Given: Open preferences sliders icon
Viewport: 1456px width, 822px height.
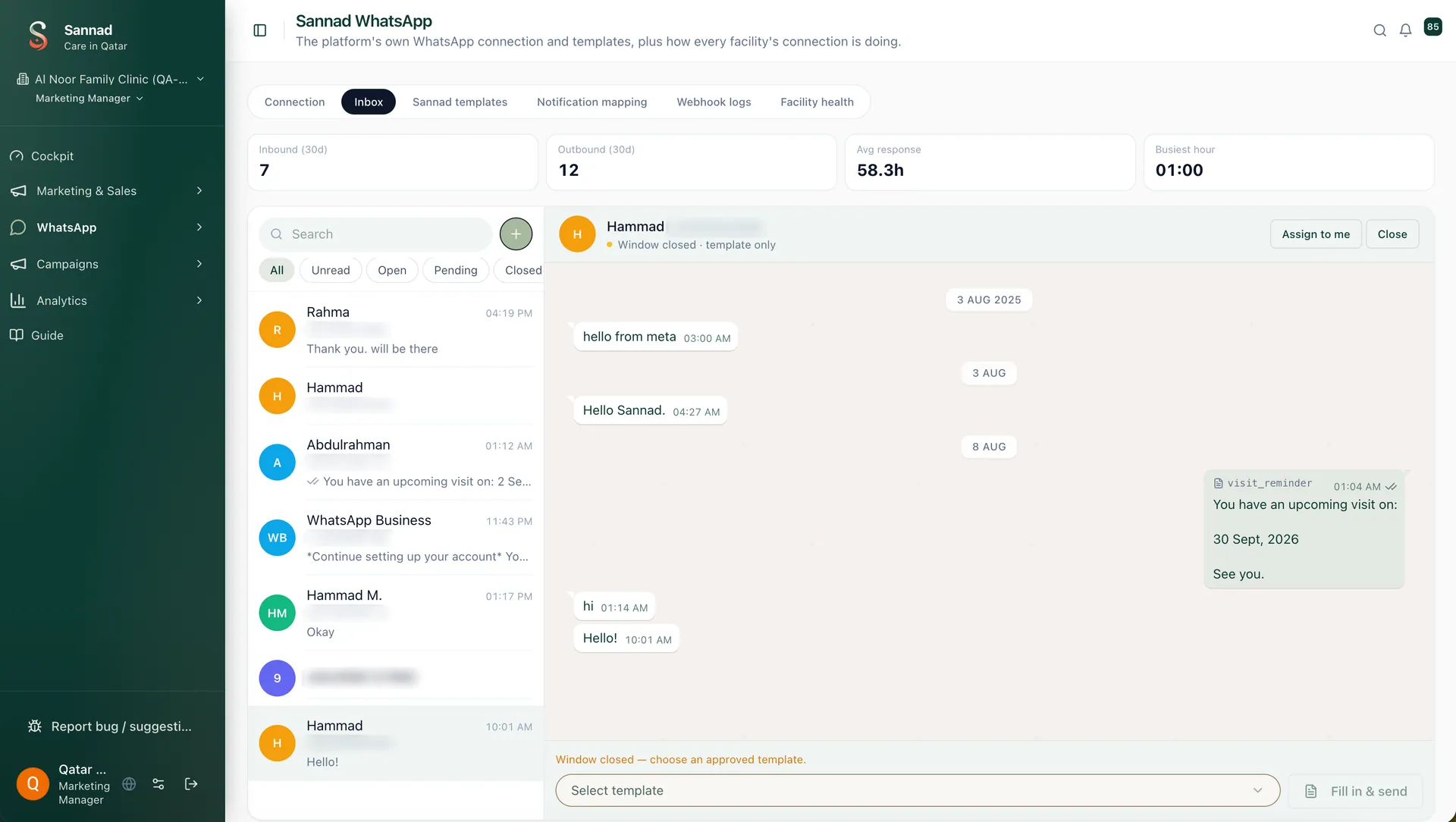Looking at the screenshot, I should (158, 784).
